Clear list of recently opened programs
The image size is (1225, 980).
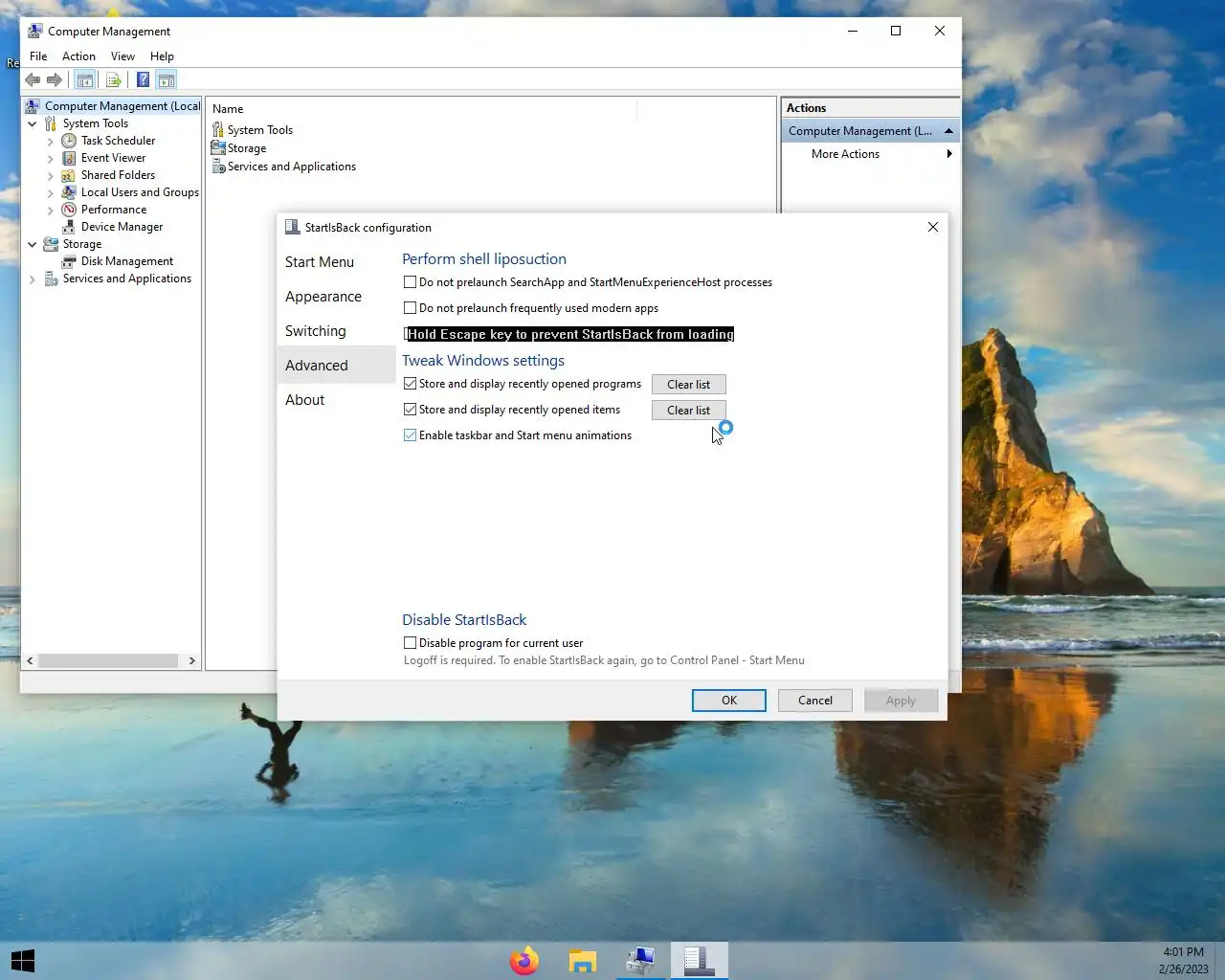tap(689, 384)
